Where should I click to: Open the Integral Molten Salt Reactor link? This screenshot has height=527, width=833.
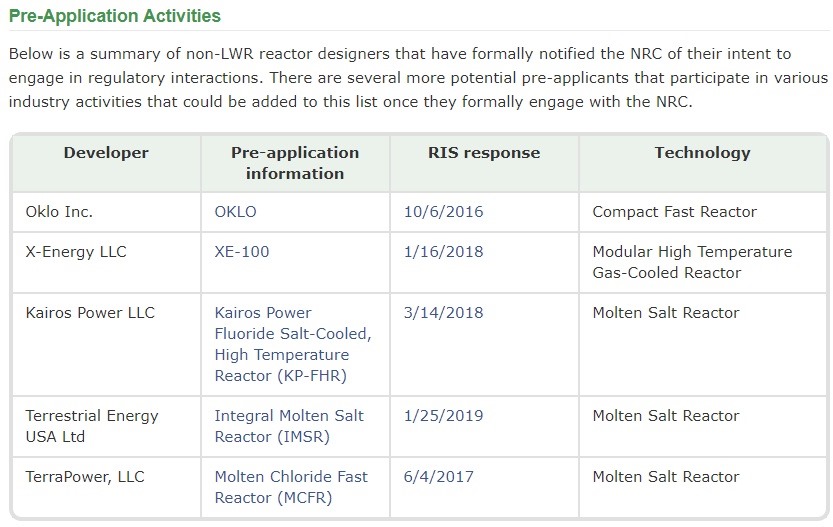(289, 426)
